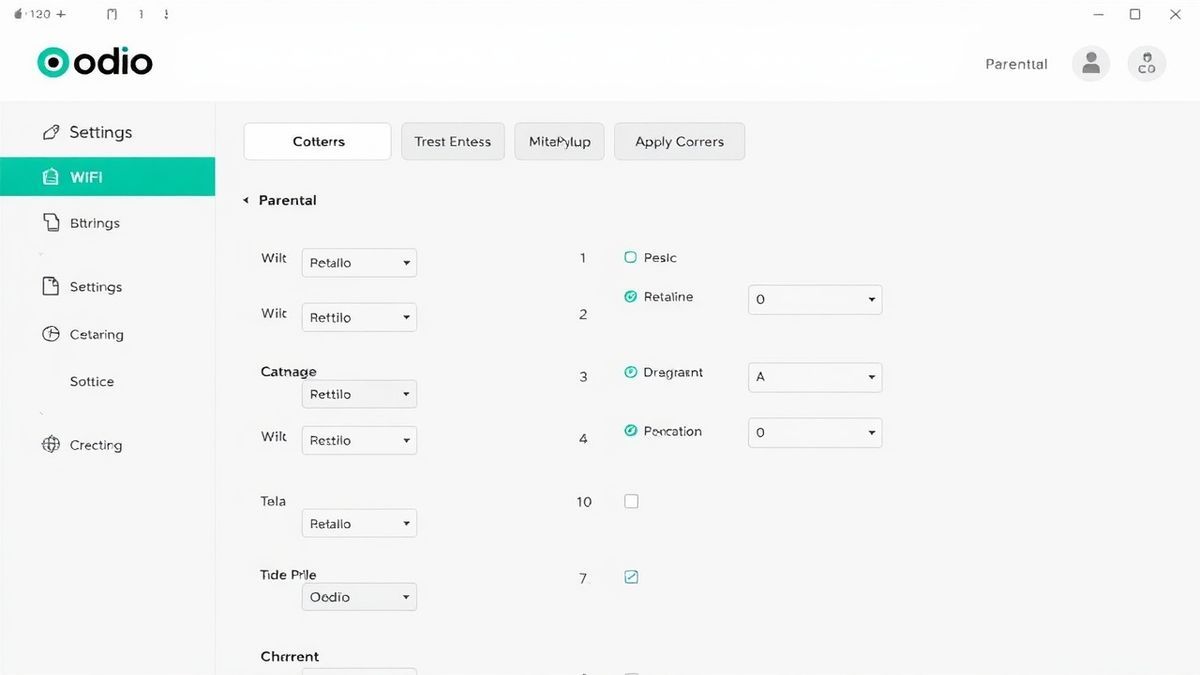The image size is (1200, 675).
Task: Click the round icon right of the avatar
Action: point(1146,64)
